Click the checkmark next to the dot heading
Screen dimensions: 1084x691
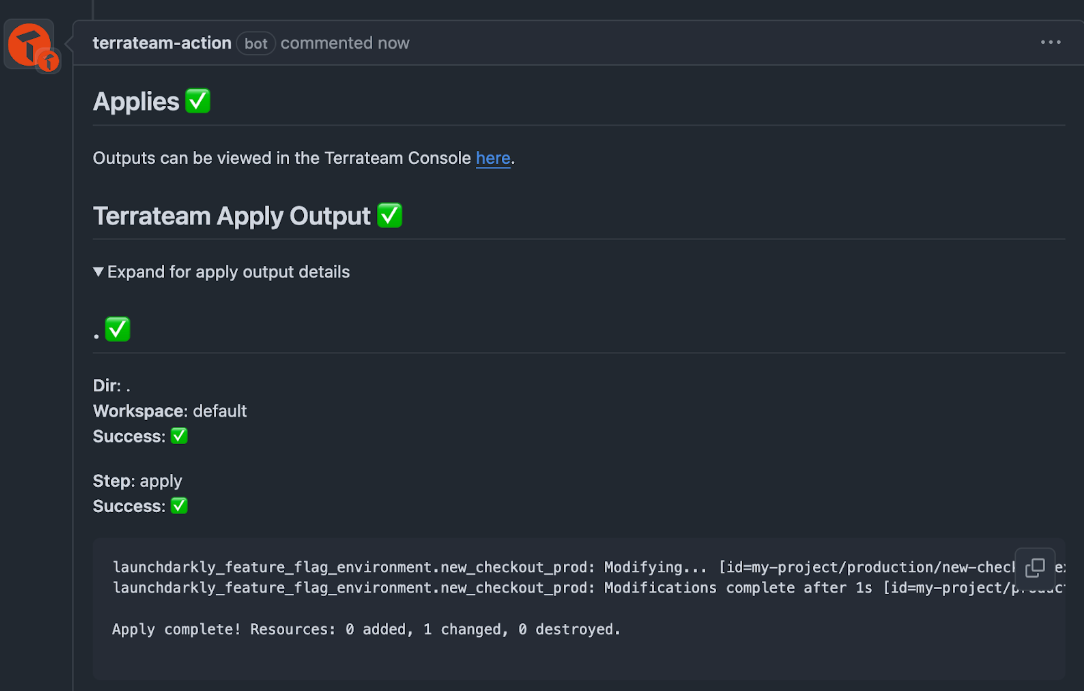click(118, 329)
